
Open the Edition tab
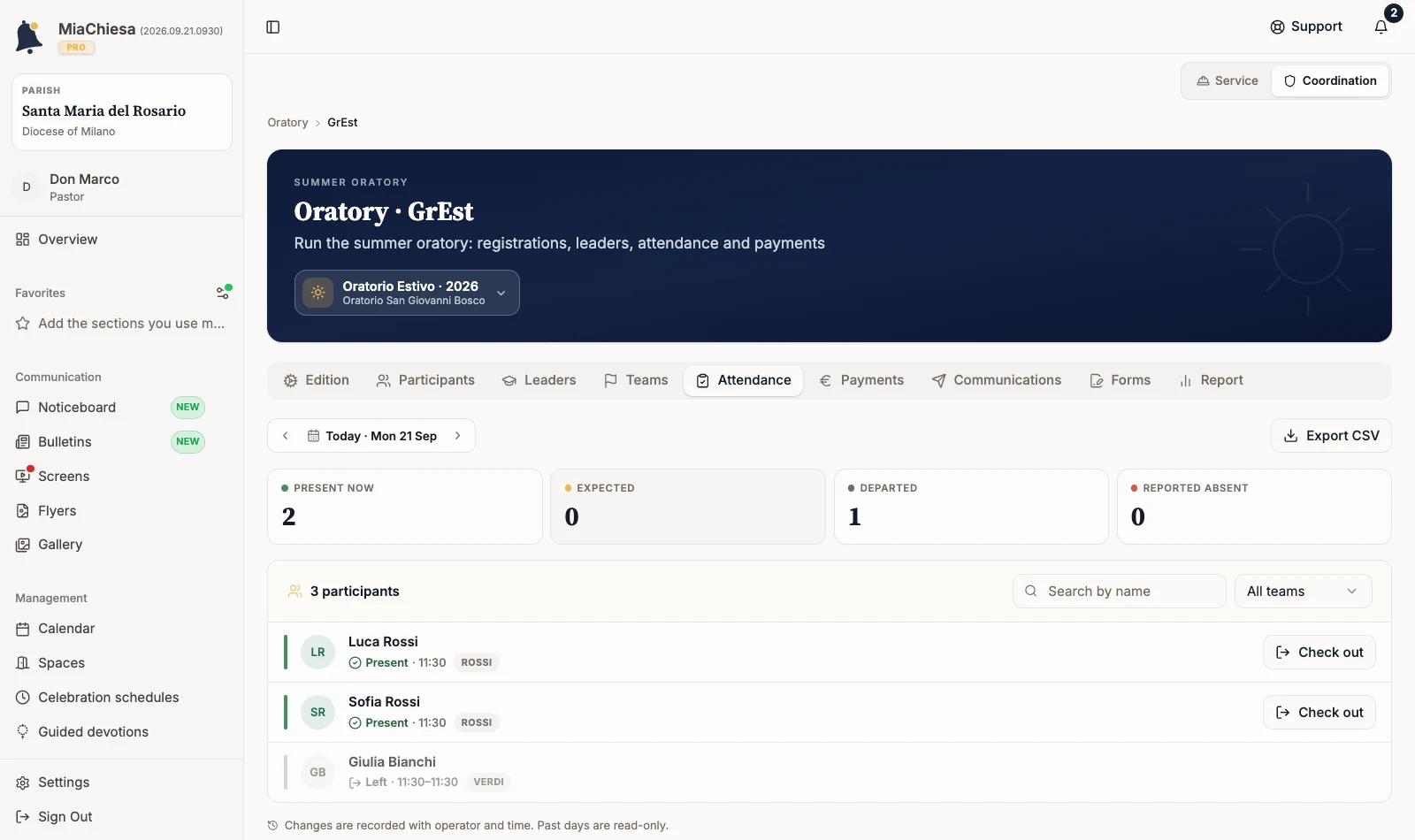tap(317, 380)
